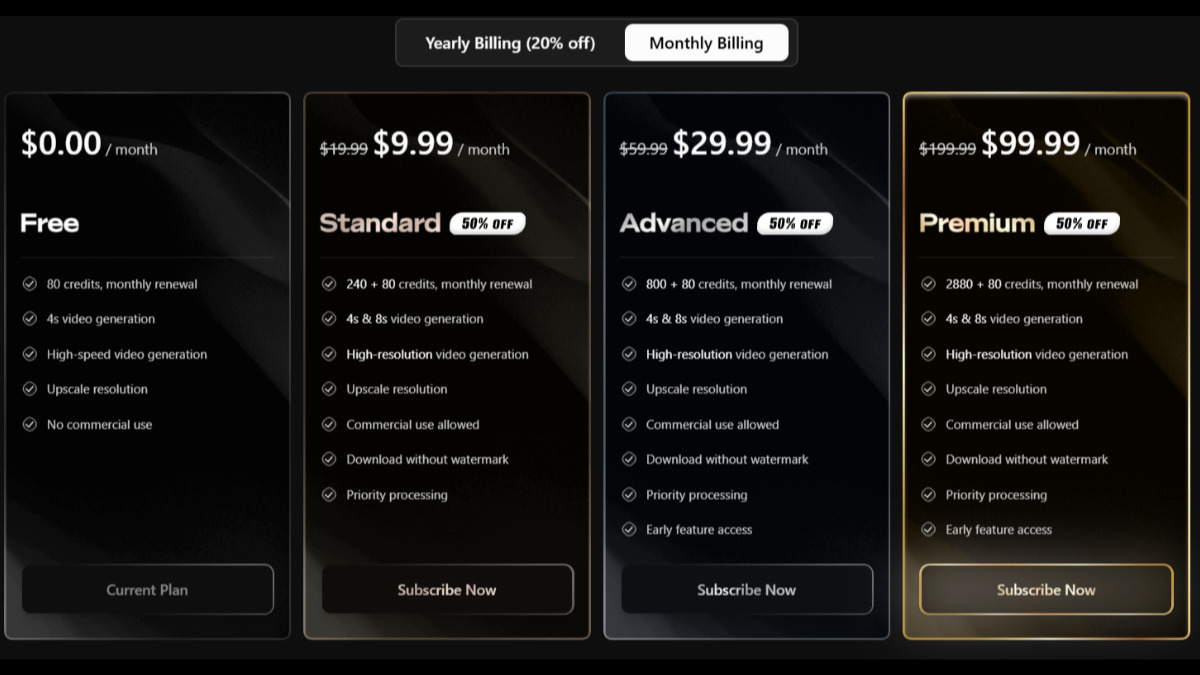The width and height of the screenshot is (1200, 675).
Task: Click checkmark beside Advanced Early feature access
Action: pos(629,529)
